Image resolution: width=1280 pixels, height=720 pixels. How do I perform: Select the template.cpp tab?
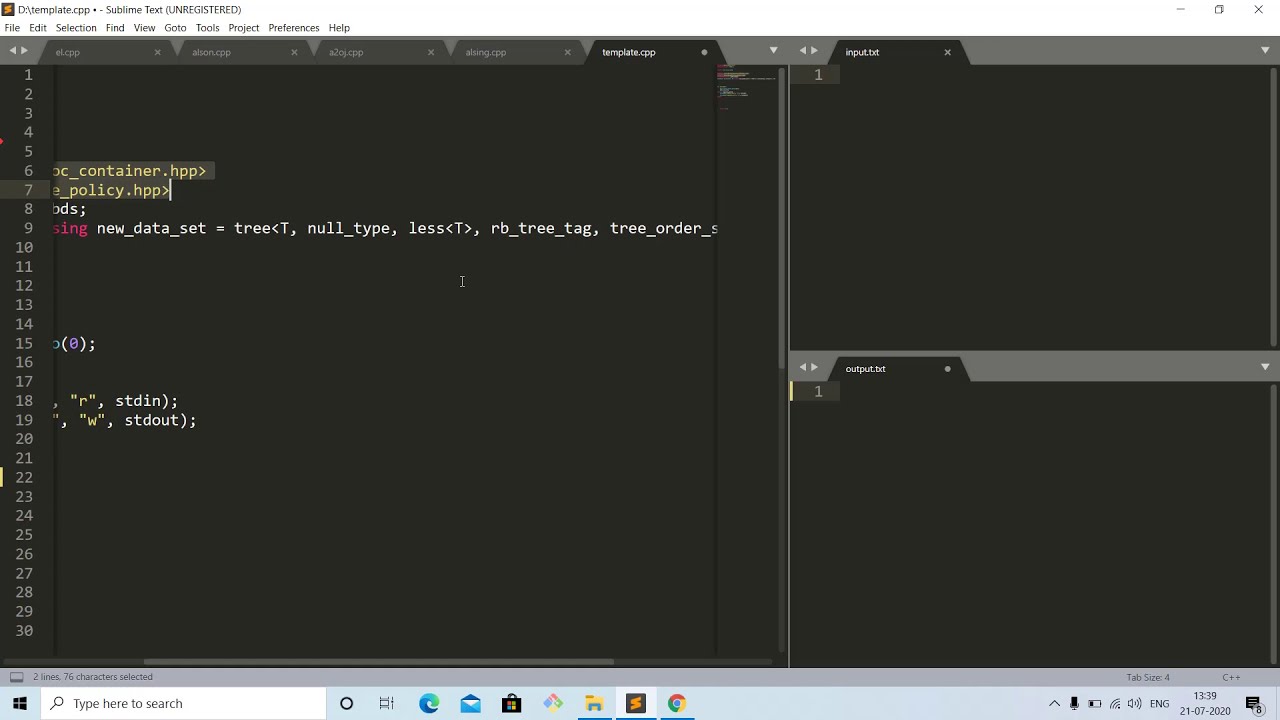(629, 52)
